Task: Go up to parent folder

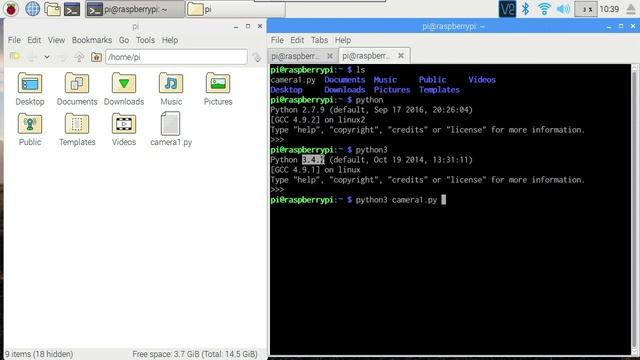Action: click(x=79, y=57)
